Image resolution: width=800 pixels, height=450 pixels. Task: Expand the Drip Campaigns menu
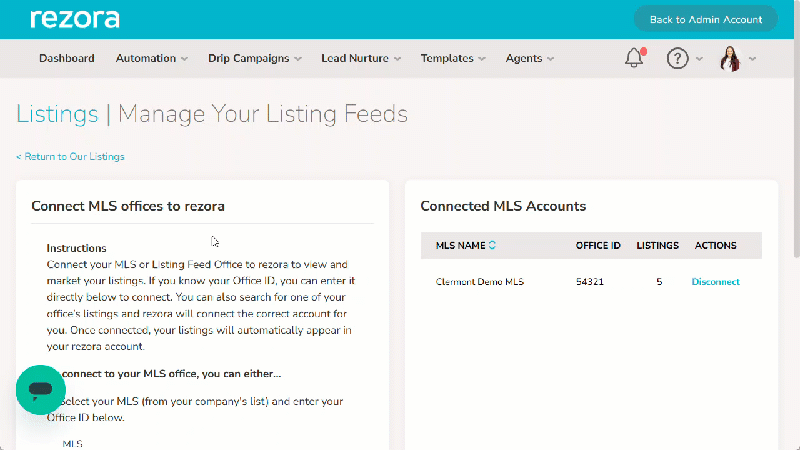[x=255, y=58]
